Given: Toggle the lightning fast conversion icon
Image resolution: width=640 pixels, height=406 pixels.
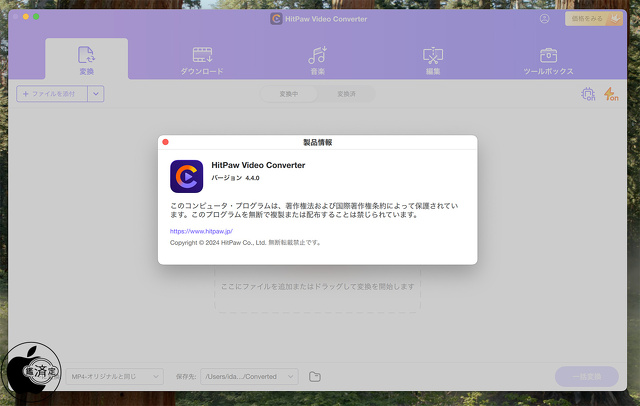Looking at the screenshot, I should [x=610, y=94].
